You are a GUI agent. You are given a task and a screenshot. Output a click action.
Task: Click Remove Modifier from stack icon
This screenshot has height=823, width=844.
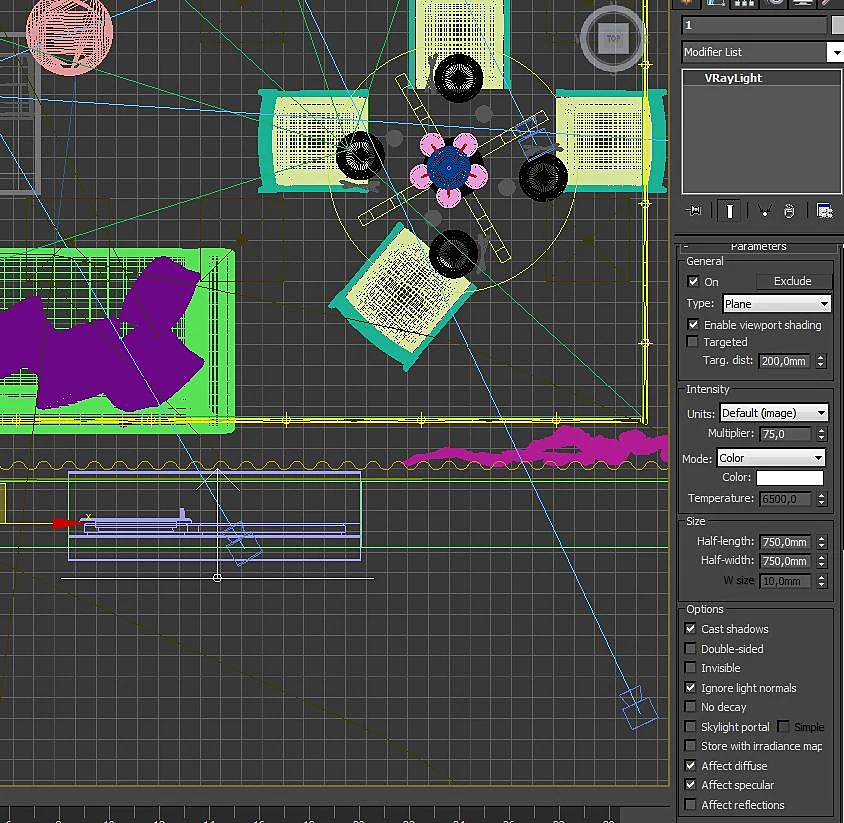coord(789,210)
